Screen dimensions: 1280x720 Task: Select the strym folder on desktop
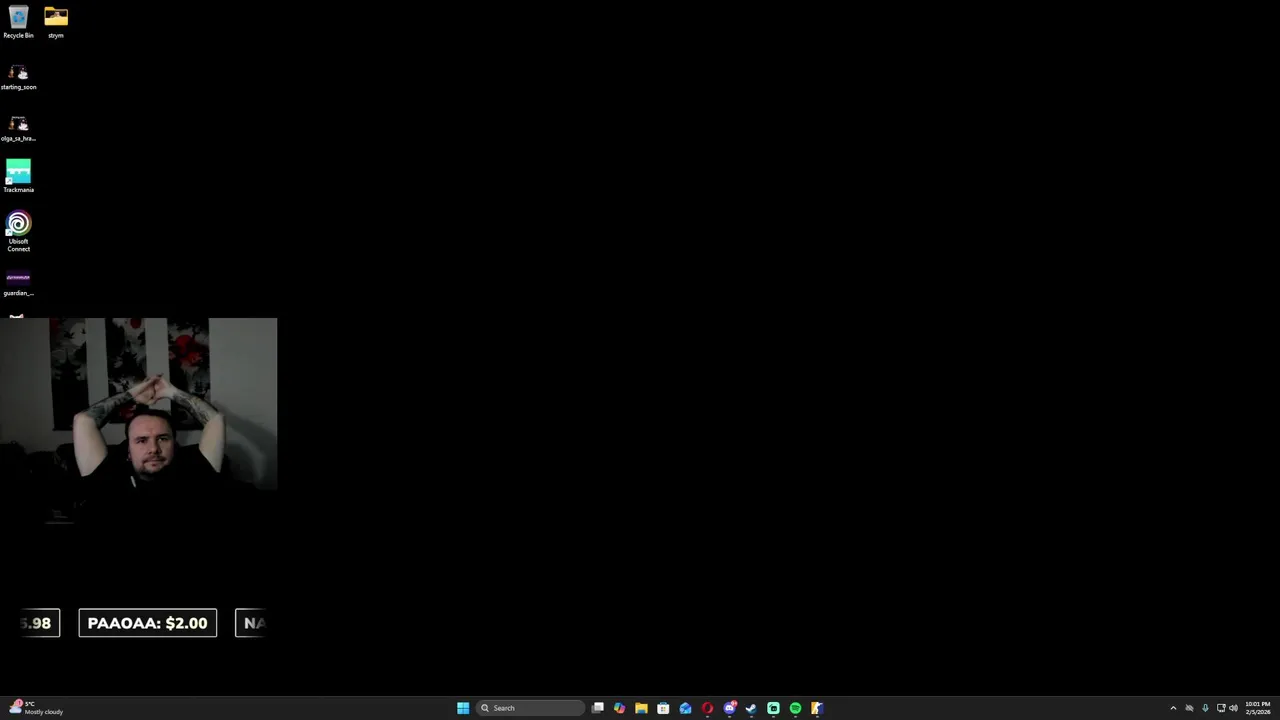56,22
